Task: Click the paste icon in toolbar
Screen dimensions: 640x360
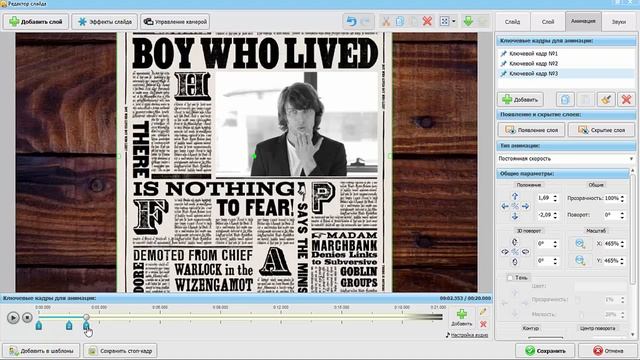Action: [413, 21]
